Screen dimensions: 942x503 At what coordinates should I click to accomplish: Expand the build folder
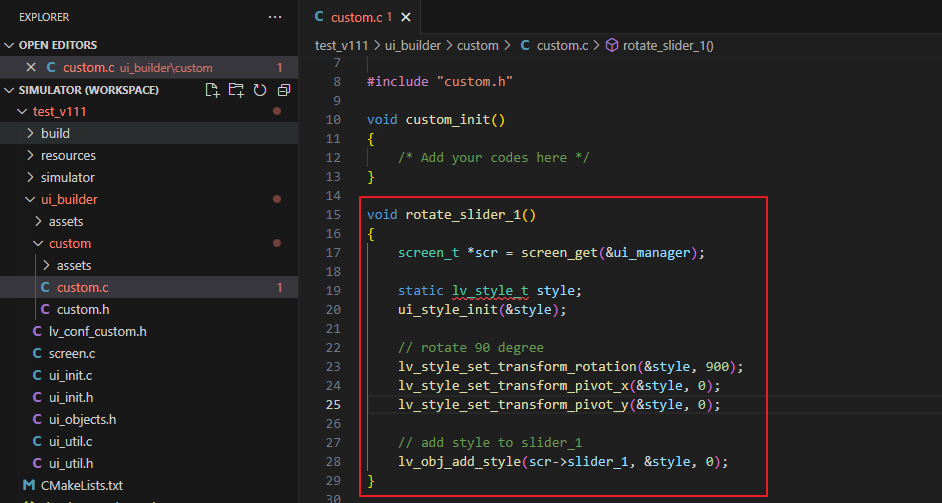(x=31, y=133)
